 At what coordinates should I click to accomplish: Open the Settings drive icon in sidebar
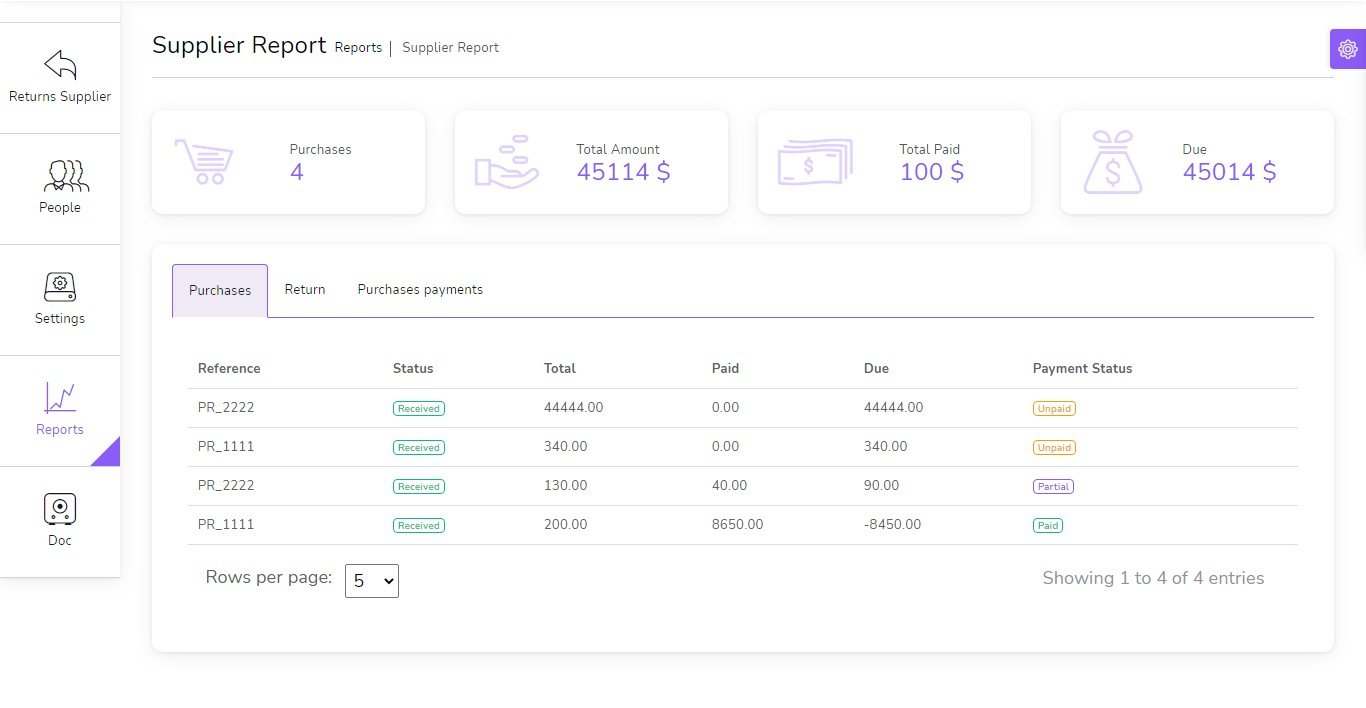[60, 287]
